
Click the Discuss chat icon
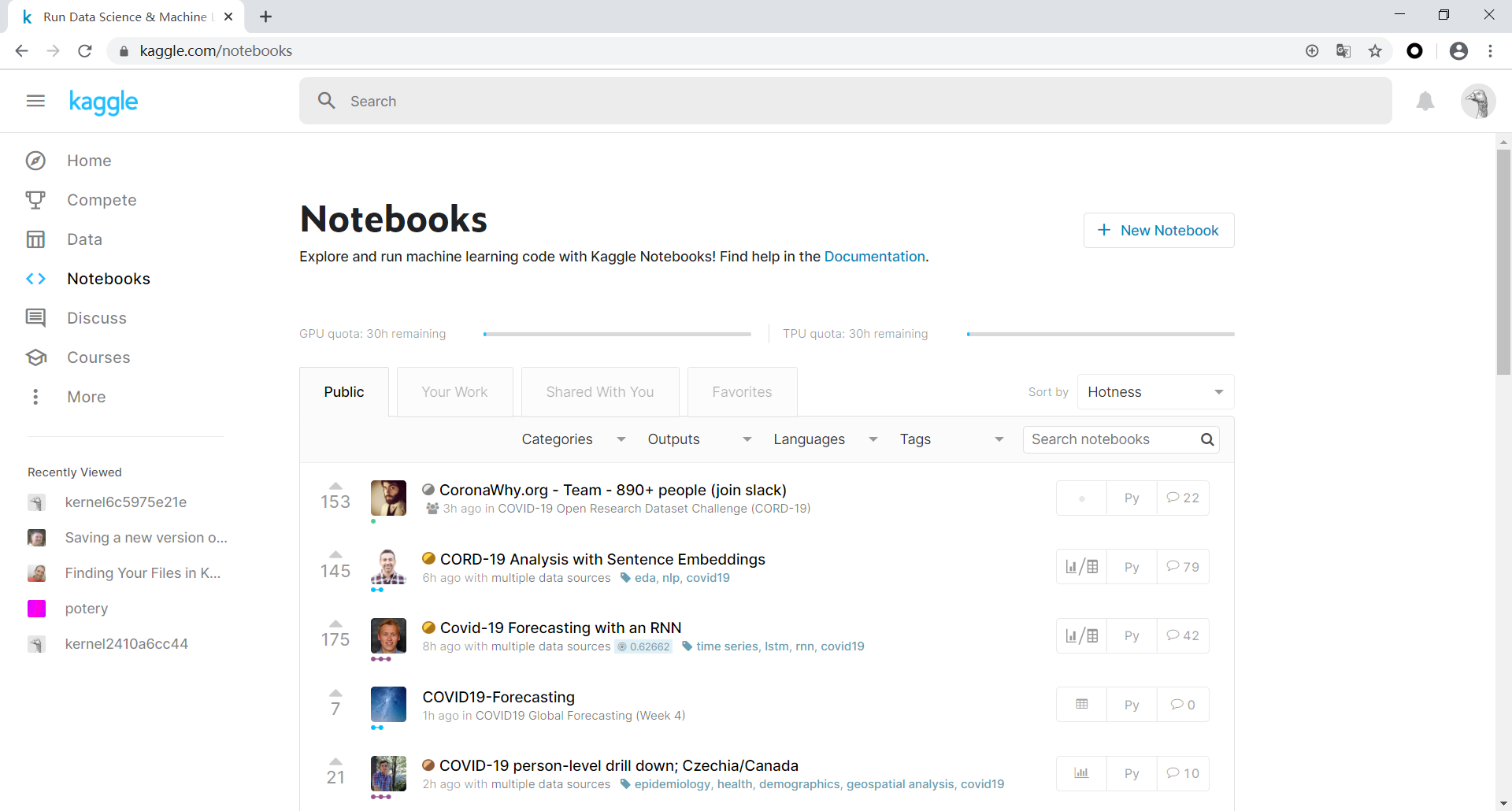[x=35, y=318]
